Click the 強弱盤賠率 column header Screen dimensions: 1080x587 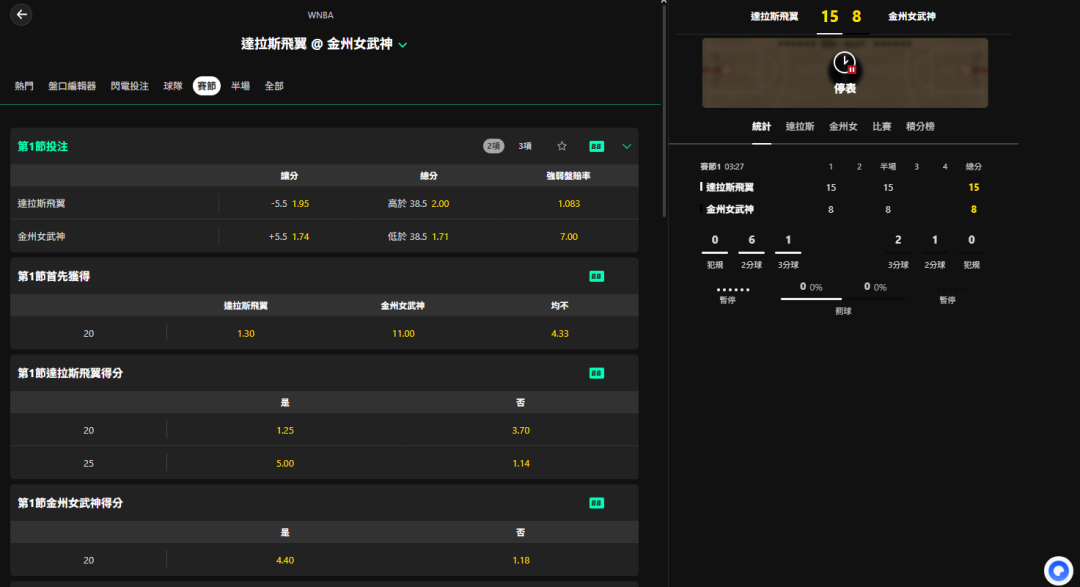tap(568, 176)
